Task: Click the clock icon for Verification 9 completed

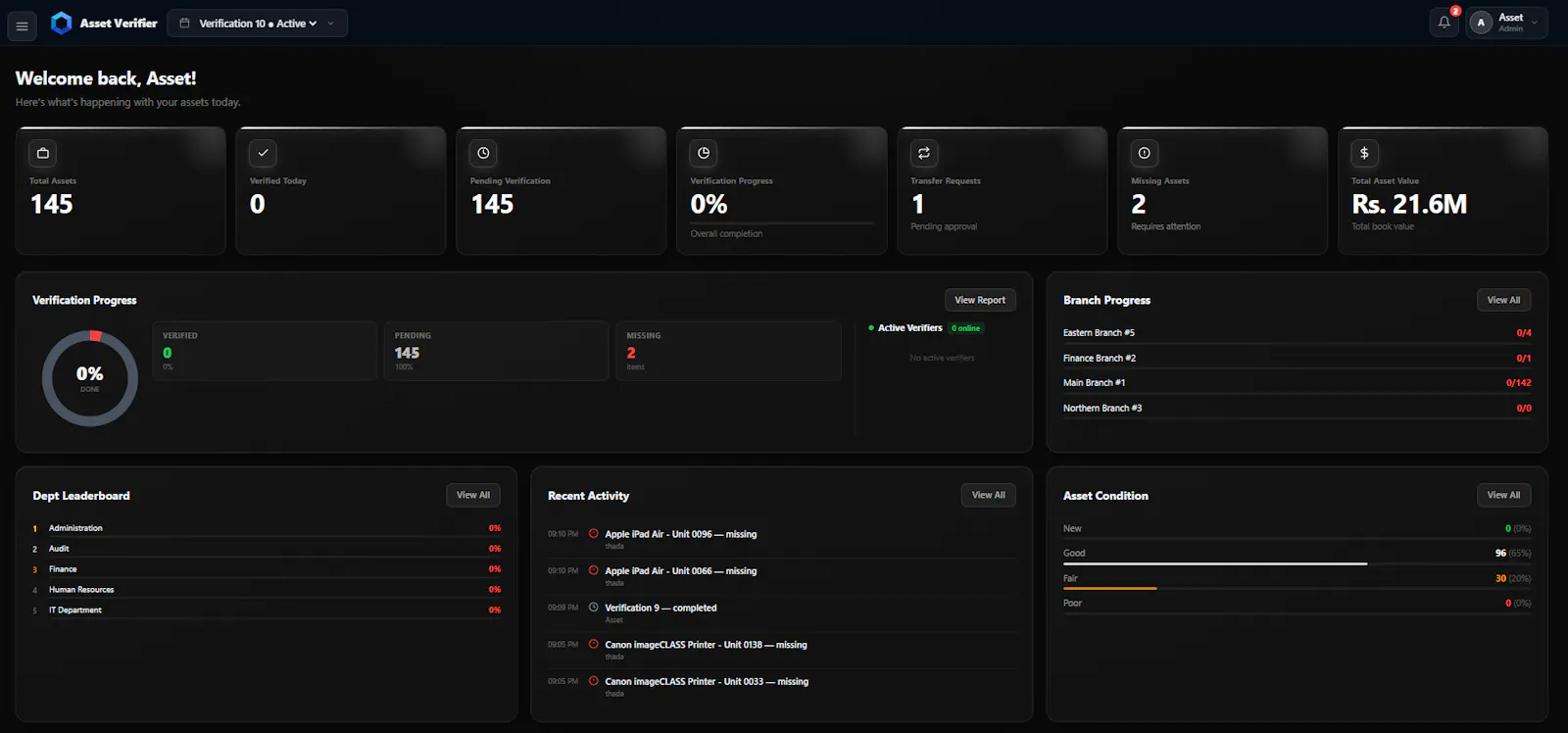Action: pyautogui.click(x=594, y=608)
